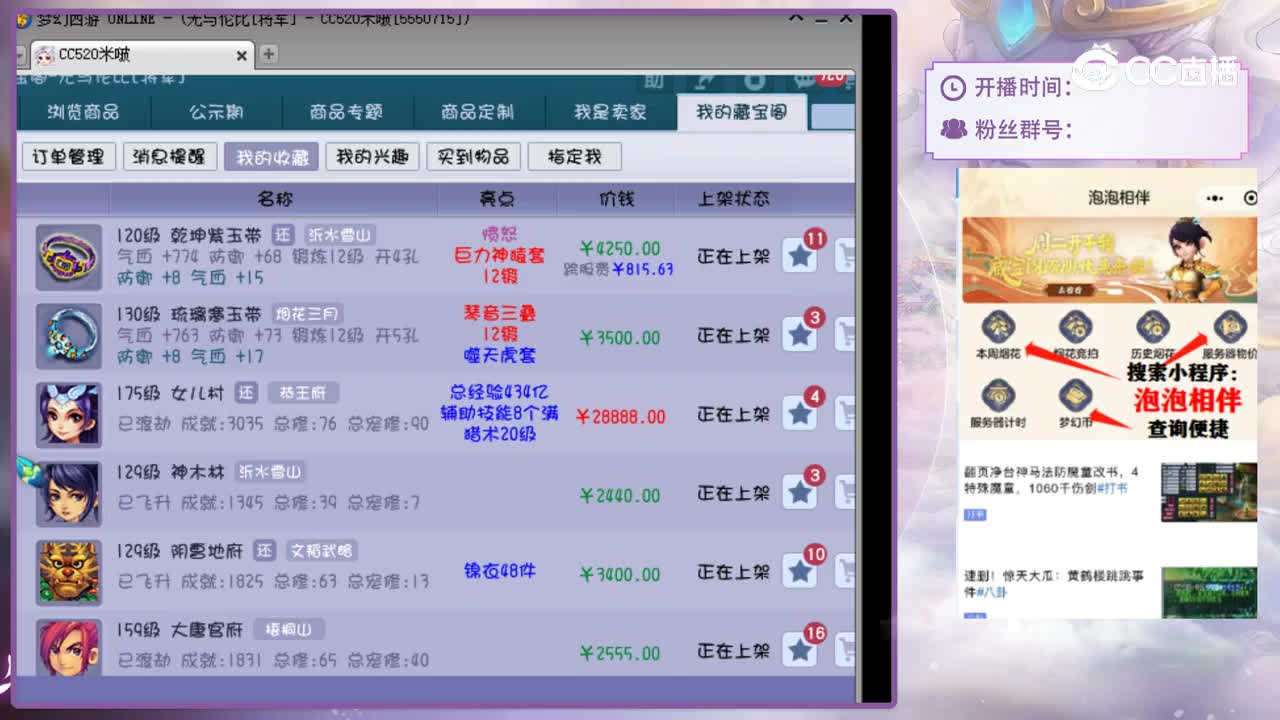Screen dimensions: 1280x720
Task: Switch to 我是卖家 tab
Action: pyautogui.click(x=610, y=112)
